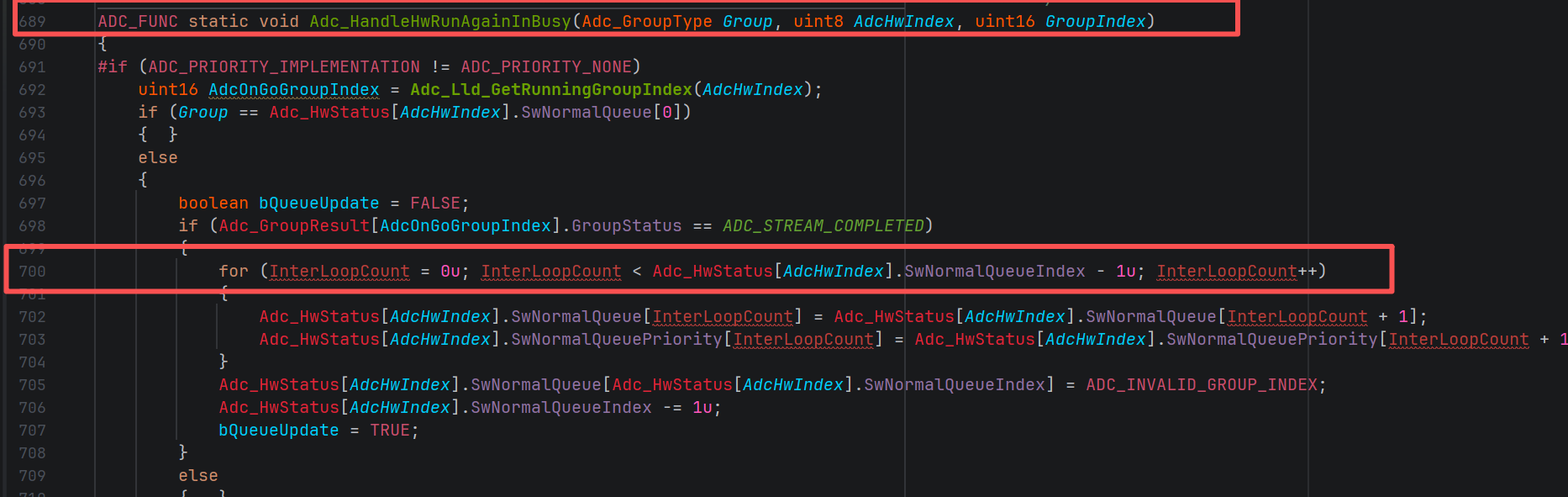
Task: Select SwNormalQueueIndex on line 706
Action: tap(561, 407)
